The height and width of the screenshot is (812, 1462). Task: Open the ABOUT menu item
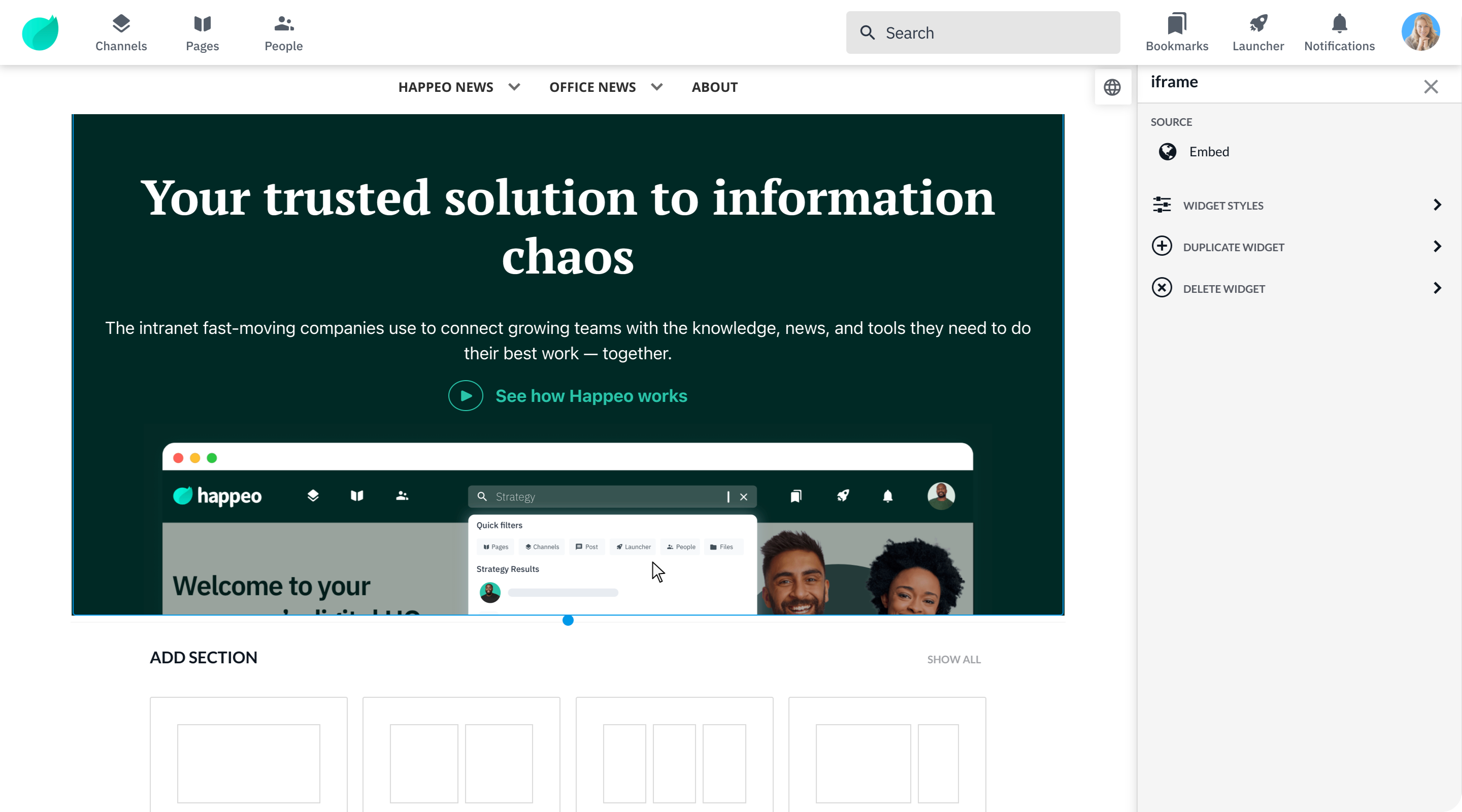(x=715, y=87)
